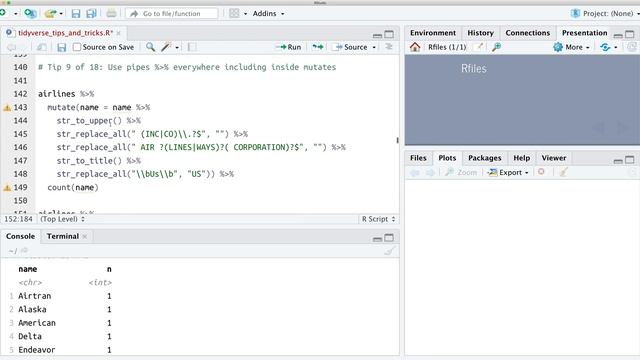Click the Tip 9 of 18 comment line
The width and height of the screenshot is (640, 360).
(187, 67)
